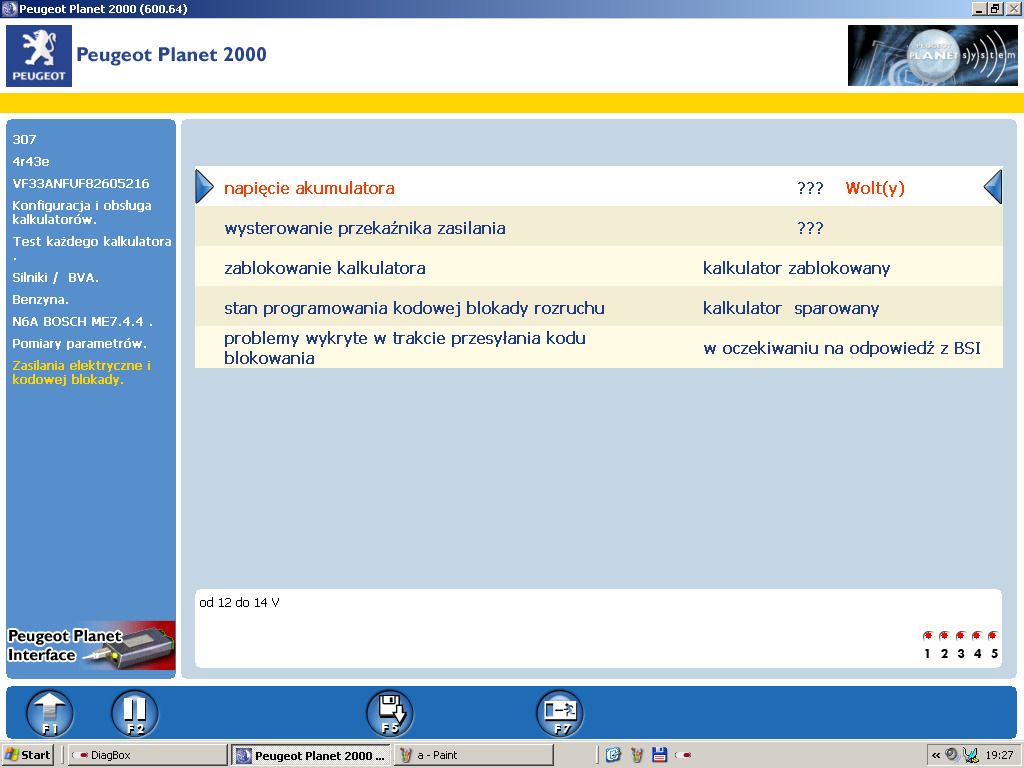Click red indicator dot number 5
Image resolution: width=1024 pixels, height=768 pixels.
[x=993, y=635]
